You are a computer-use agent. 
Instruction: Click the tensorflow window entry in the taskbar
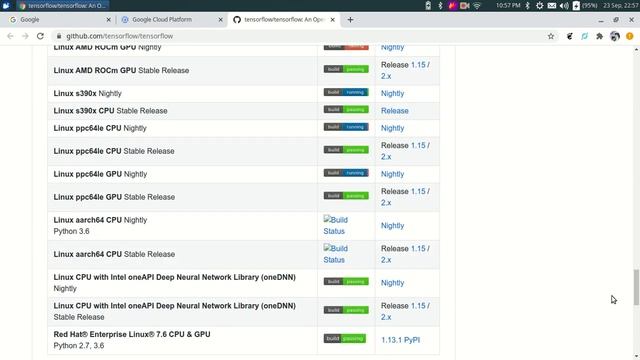click(63, 6)
